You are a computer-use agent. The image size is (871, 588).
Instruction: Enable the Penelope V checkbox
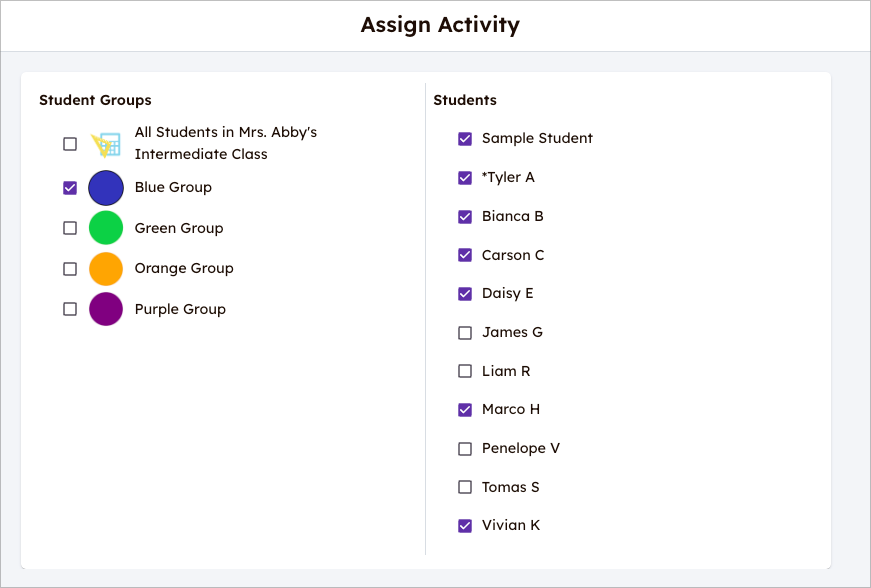click(464, 448)
